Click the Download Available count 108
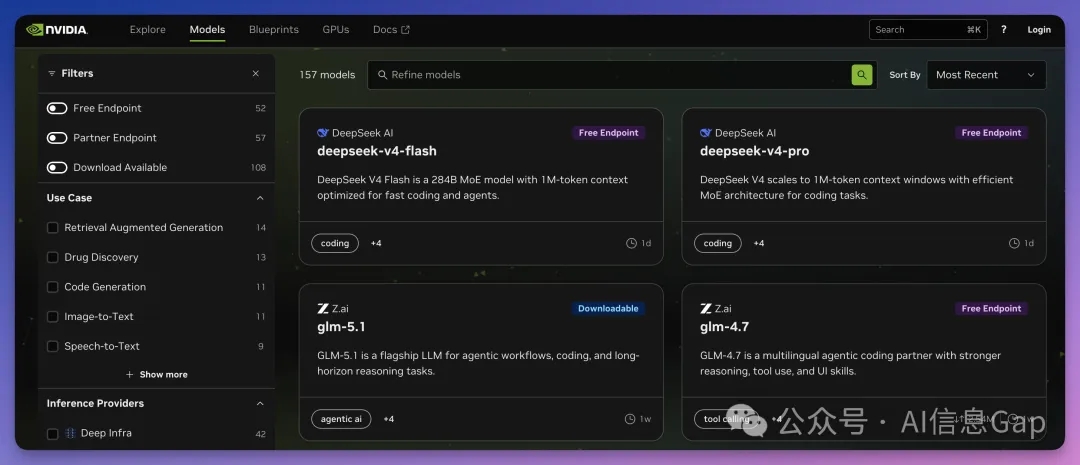 (x=258, y=167)
